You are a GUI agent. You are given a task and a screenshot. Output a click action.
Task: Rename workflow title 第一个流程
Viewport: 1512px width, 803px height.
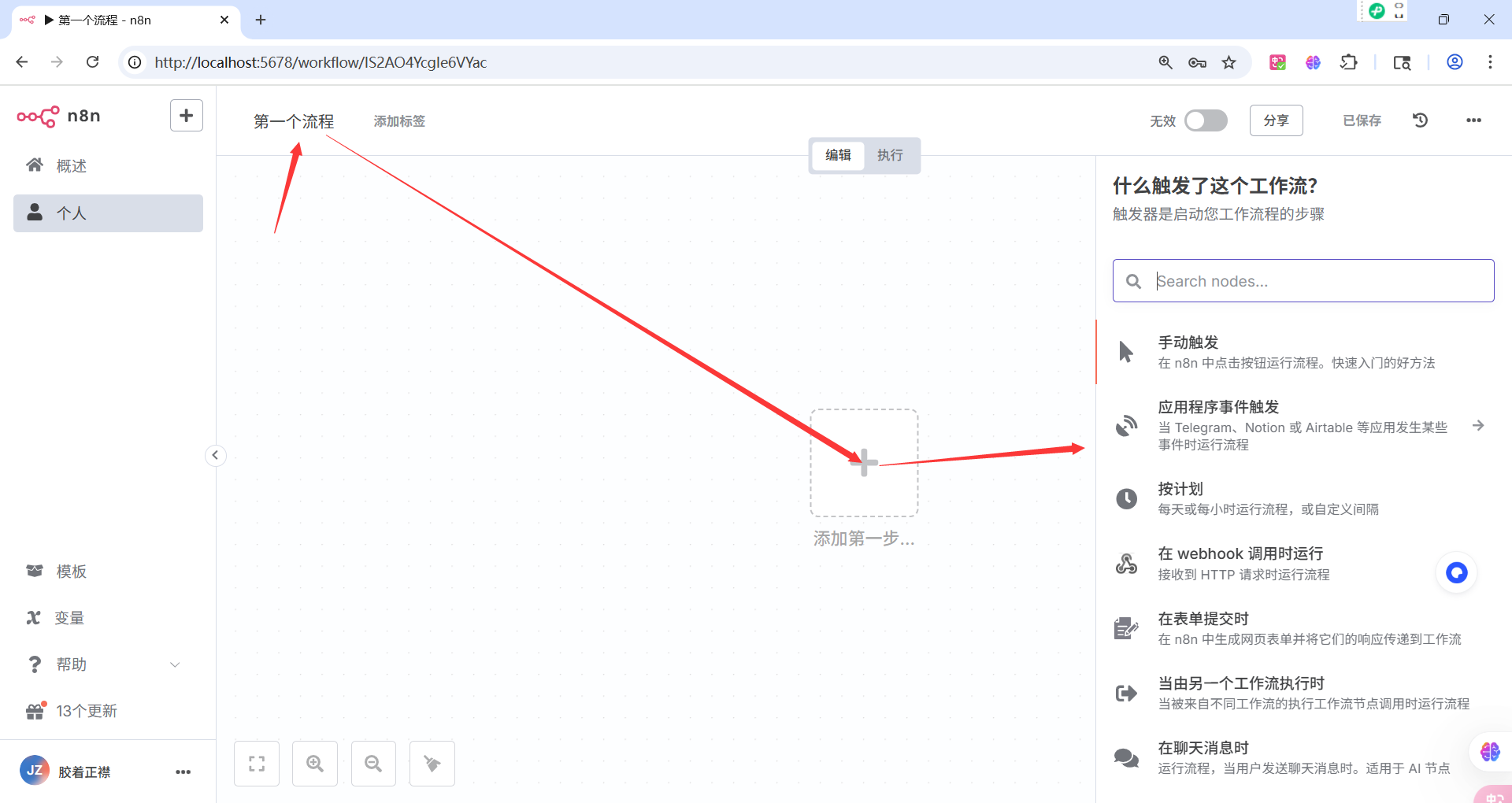294,121
